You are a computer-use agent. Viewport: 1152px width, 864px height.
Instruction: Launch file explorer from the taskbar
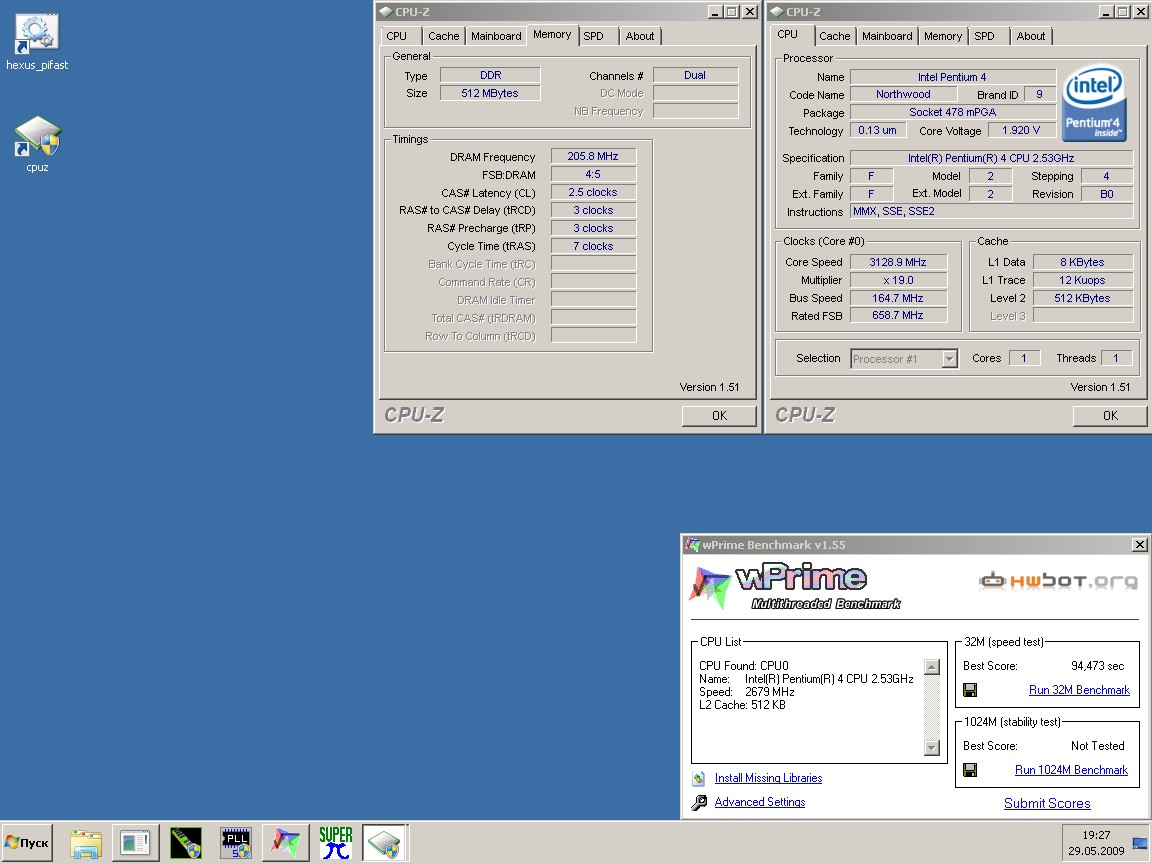86,843
